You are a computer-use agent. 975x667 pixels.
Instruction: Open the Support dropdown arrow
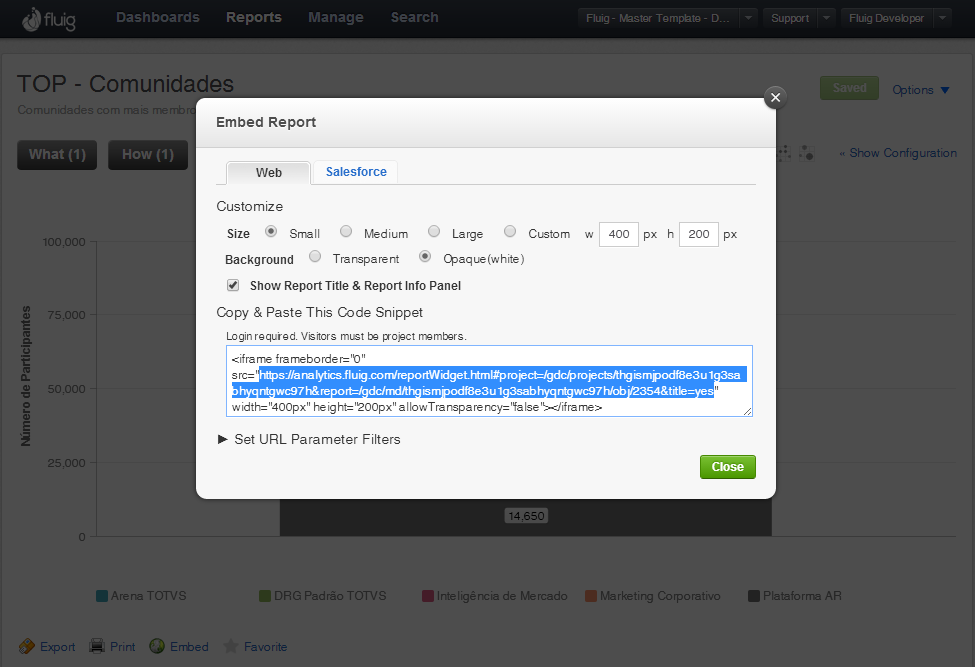coord(826,18)
